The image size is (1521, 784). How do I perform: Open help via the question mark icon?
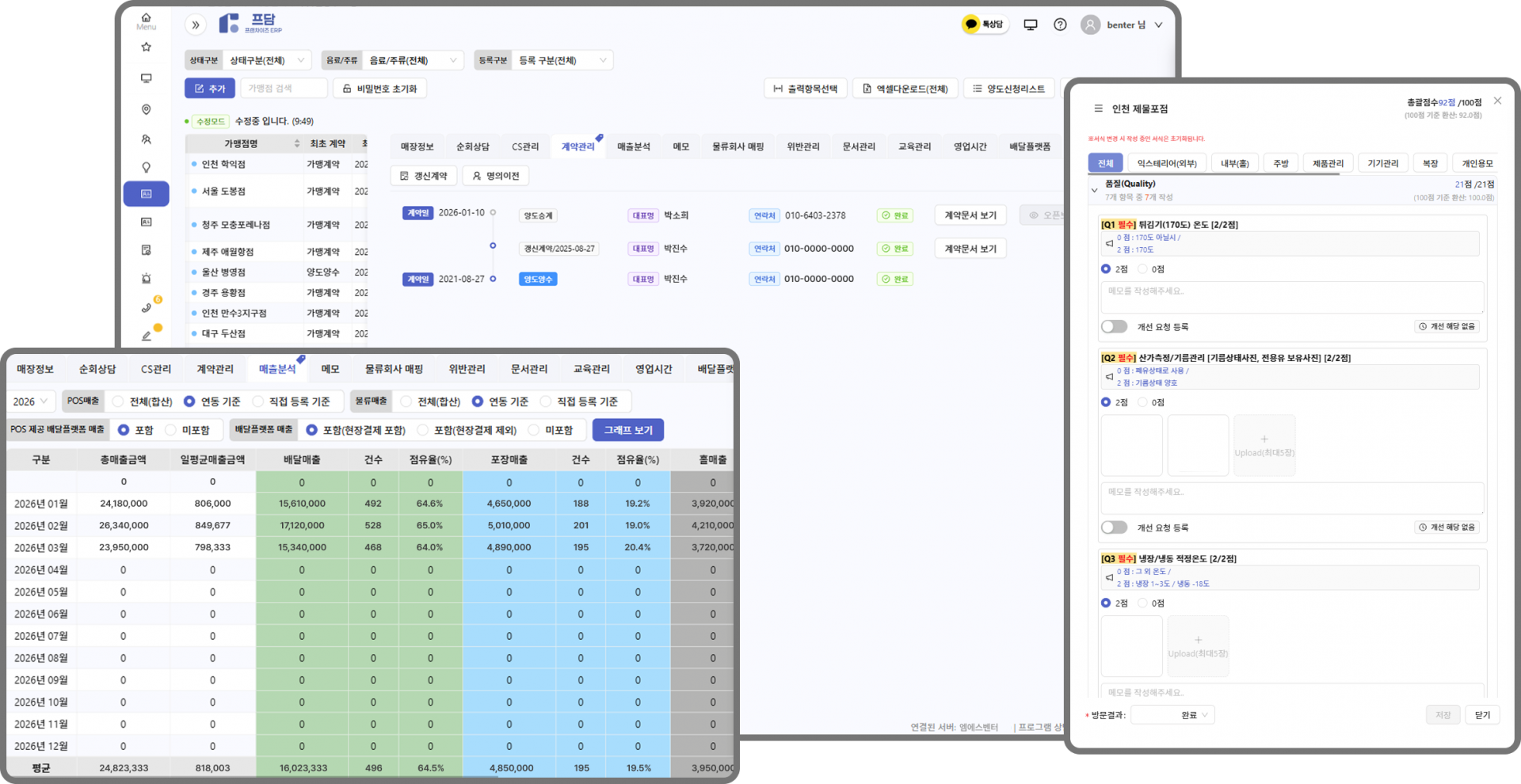click(x=1060, y=25)
